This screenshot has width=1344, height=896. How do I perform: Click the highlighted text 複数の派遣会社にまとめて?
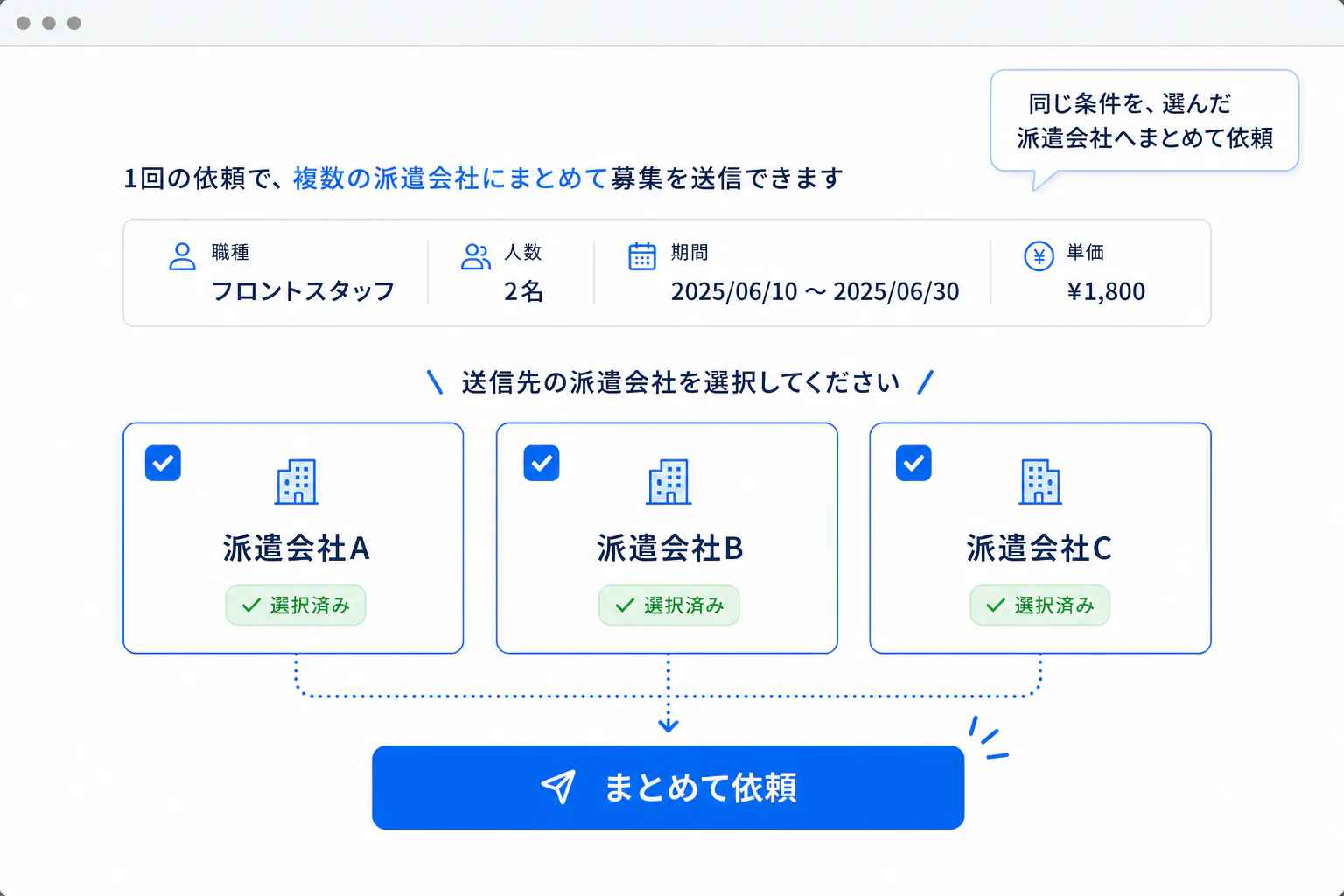click(x=450, y=178)
